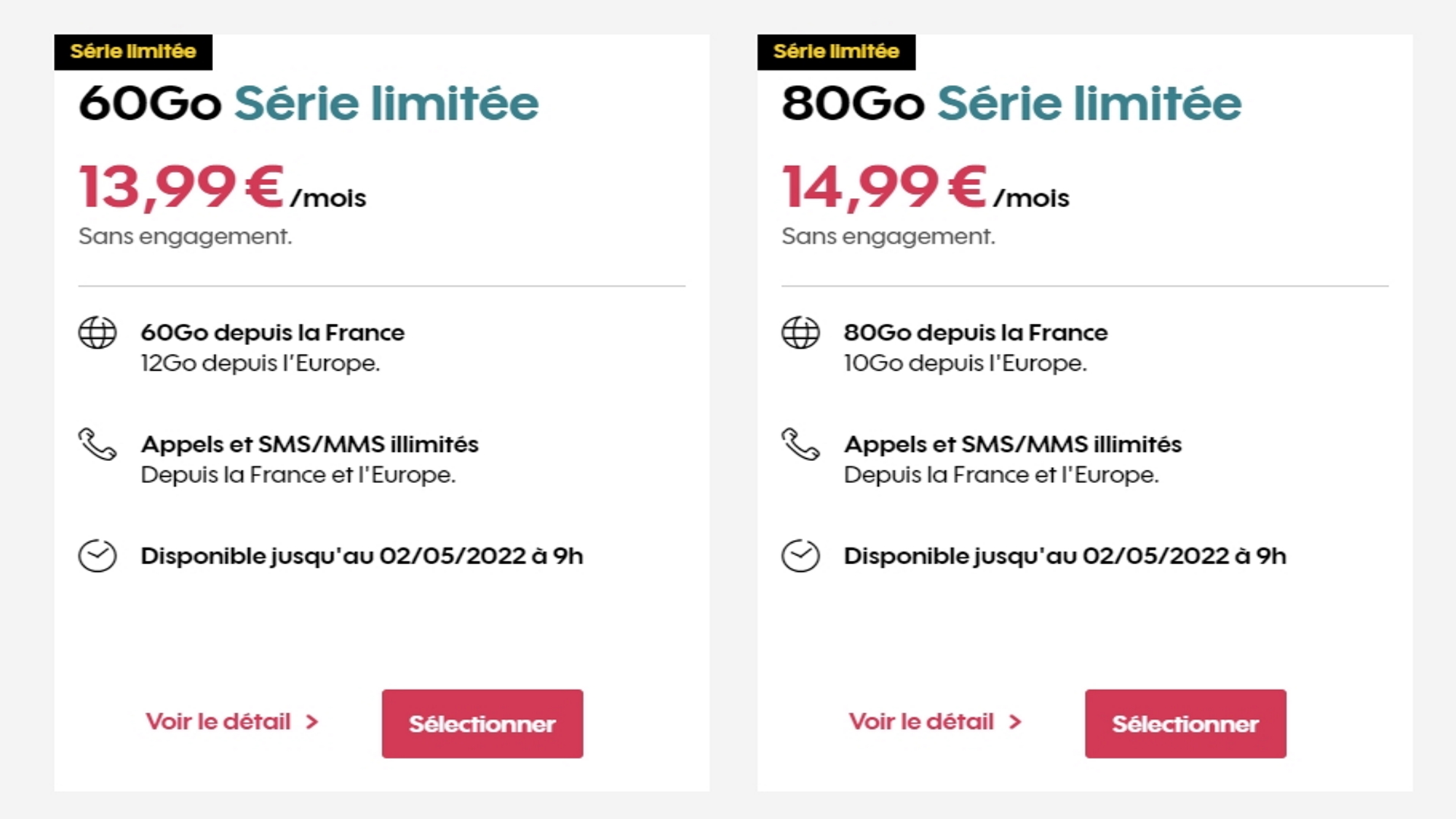Click the 14,99 € price
The image size is (1456, 819).
click(x=885, y=187)
